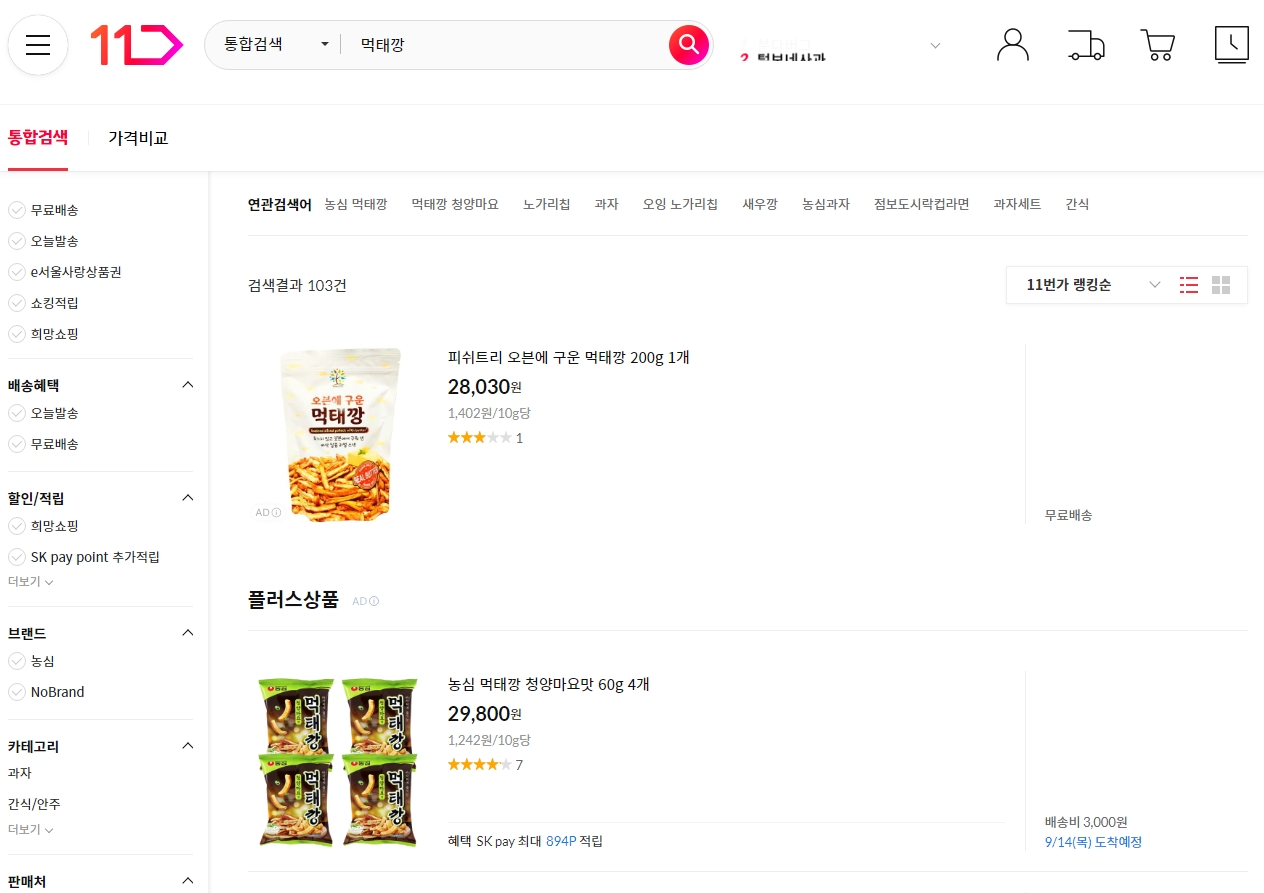Enable the 무료배송 filter checkbox
1264x893 pixels.
(17, 210)
